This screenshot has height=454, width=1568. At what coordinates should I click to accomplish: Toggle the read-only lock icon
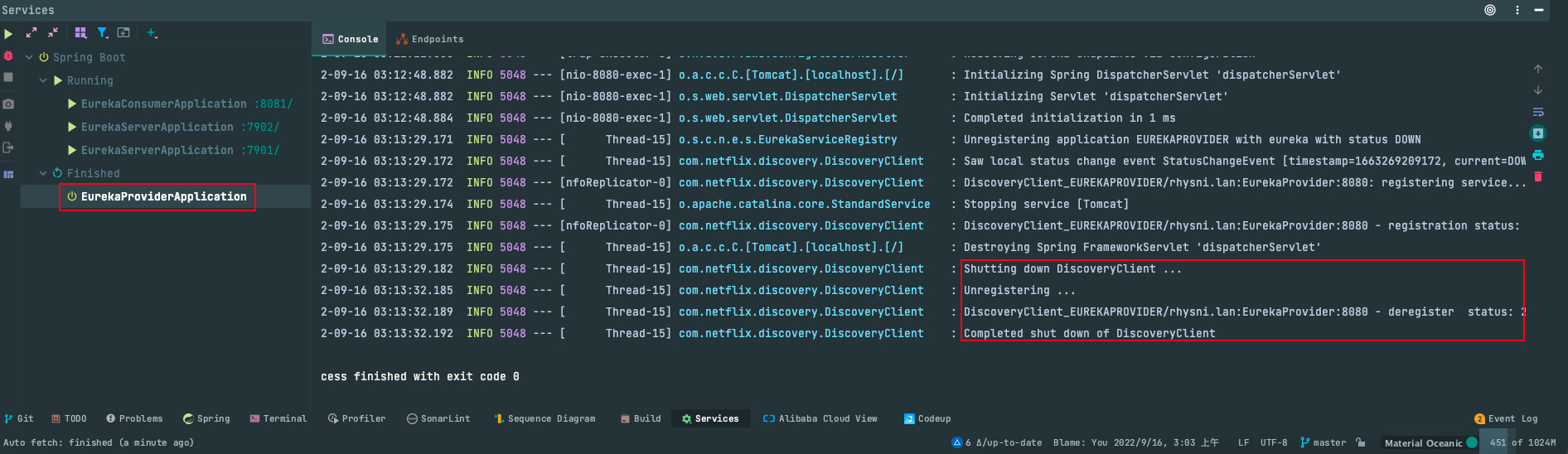click(x=1361, y=442)
